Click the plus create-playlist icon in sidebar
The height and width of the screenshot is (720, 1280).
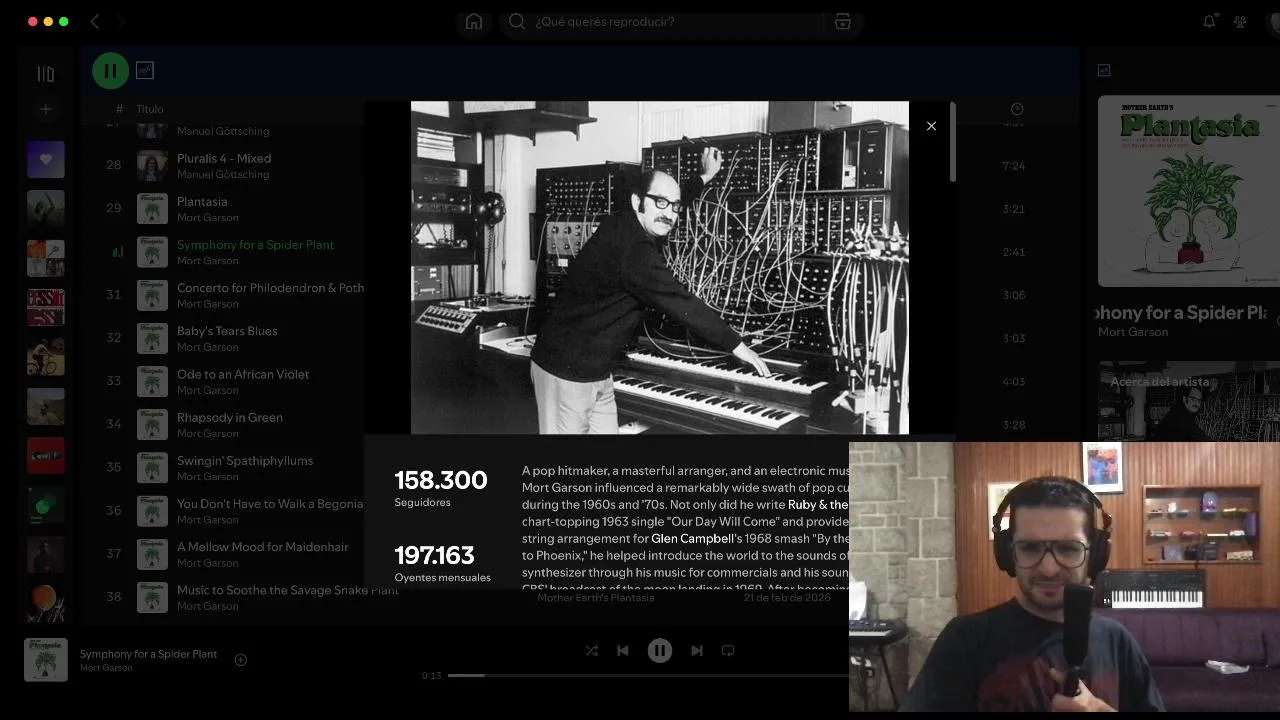coord(45,109)
